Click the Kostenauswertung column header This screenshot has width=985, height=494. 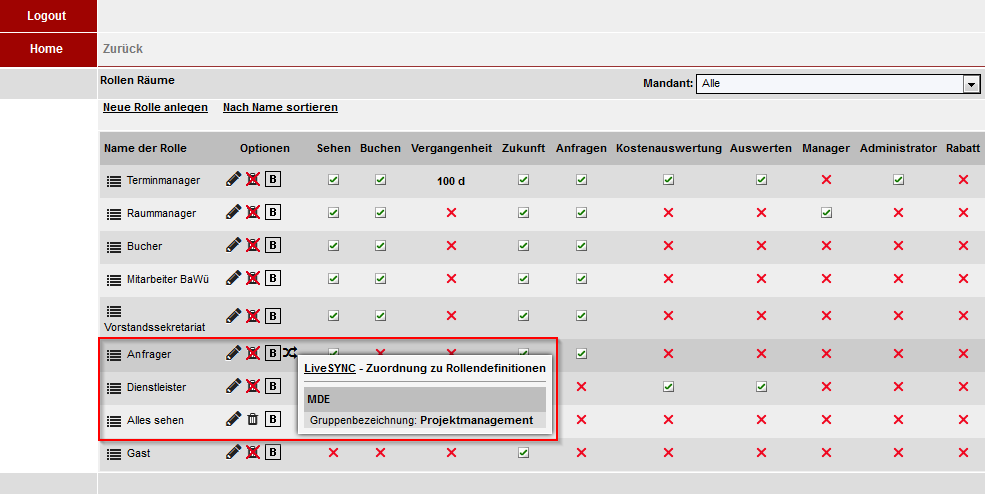pos(668,148)
